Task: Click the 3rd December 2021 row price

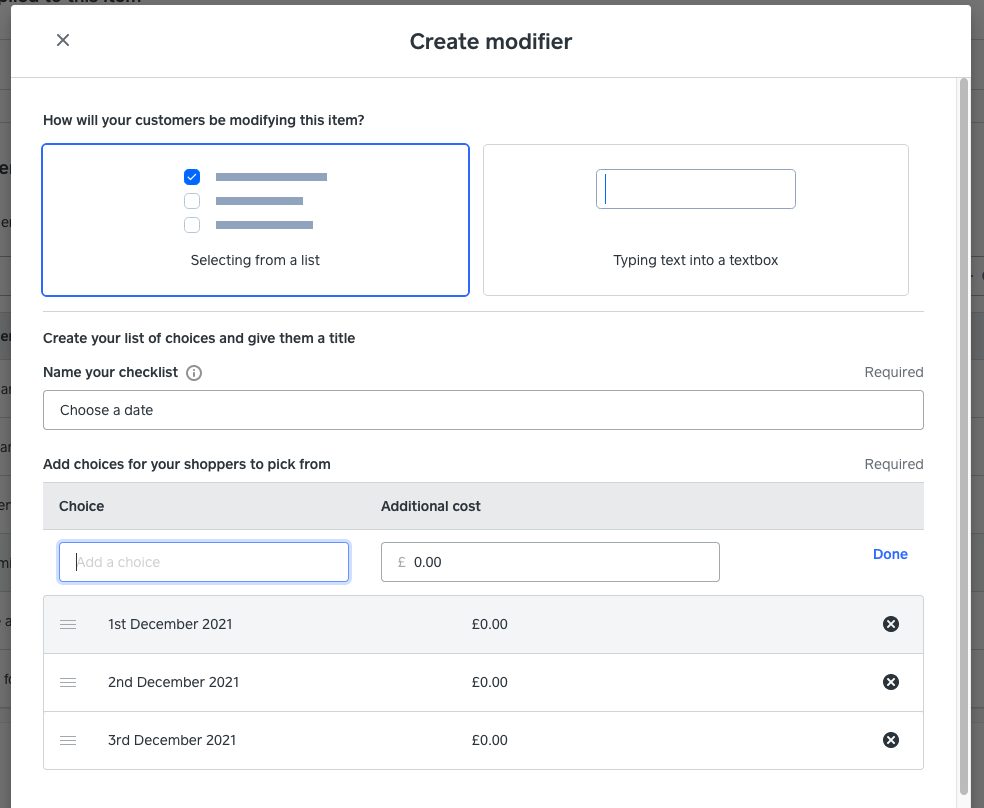Action: click(490, 740)
